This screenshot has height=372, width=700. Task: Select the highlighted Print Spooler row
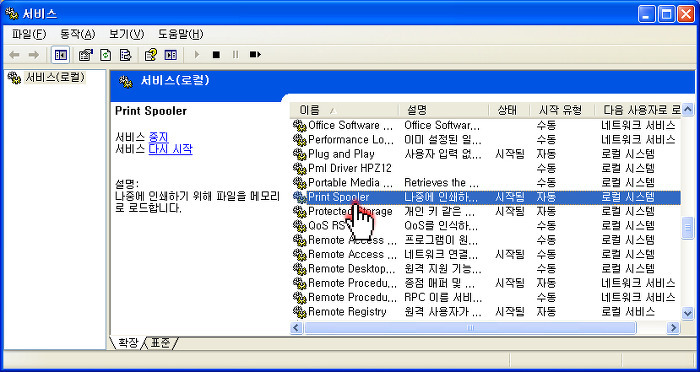point(486,197)
